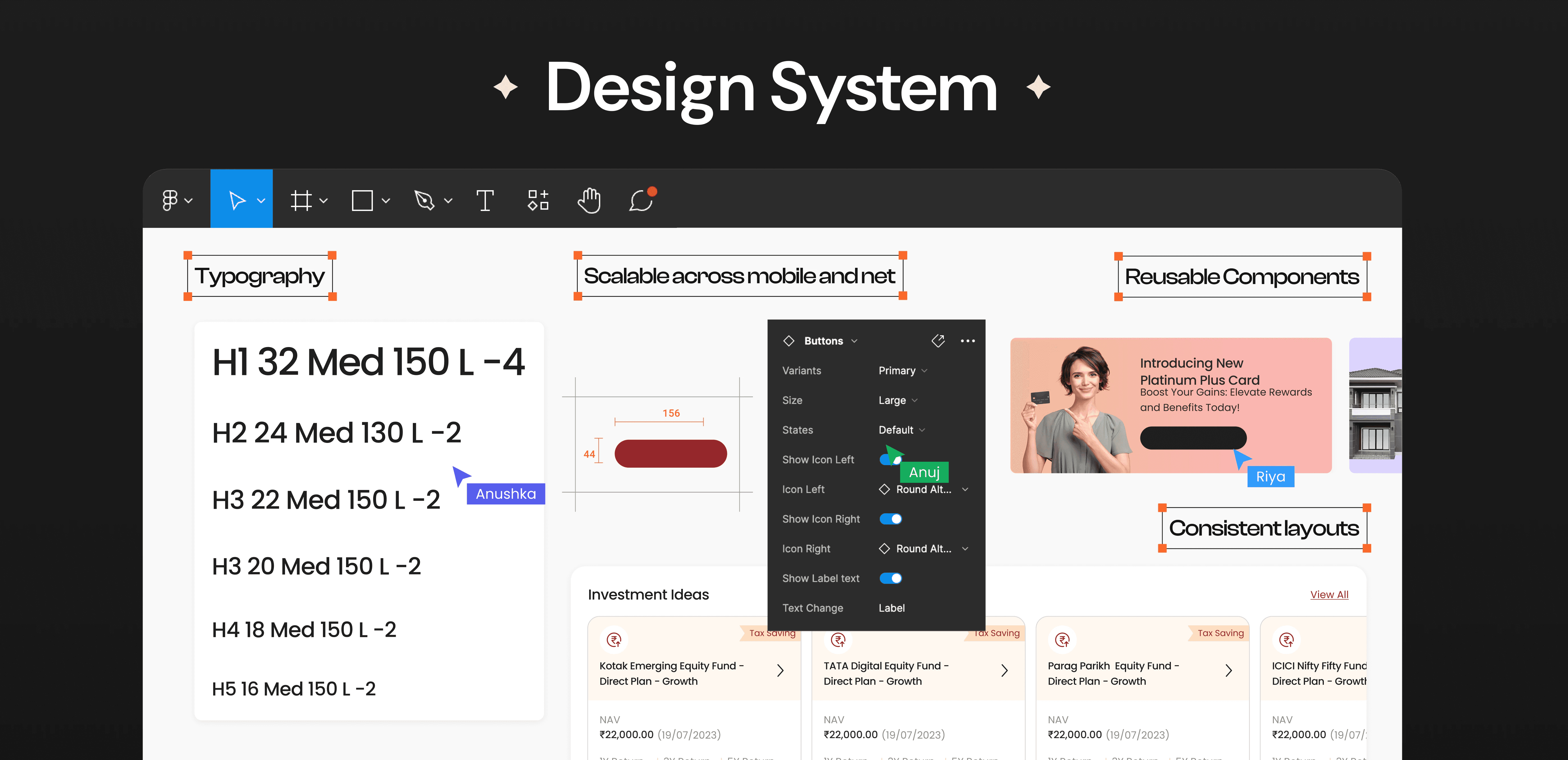This screenshot has width=1568, height=760.
Task: Select the Text tool
Action: 484,200
